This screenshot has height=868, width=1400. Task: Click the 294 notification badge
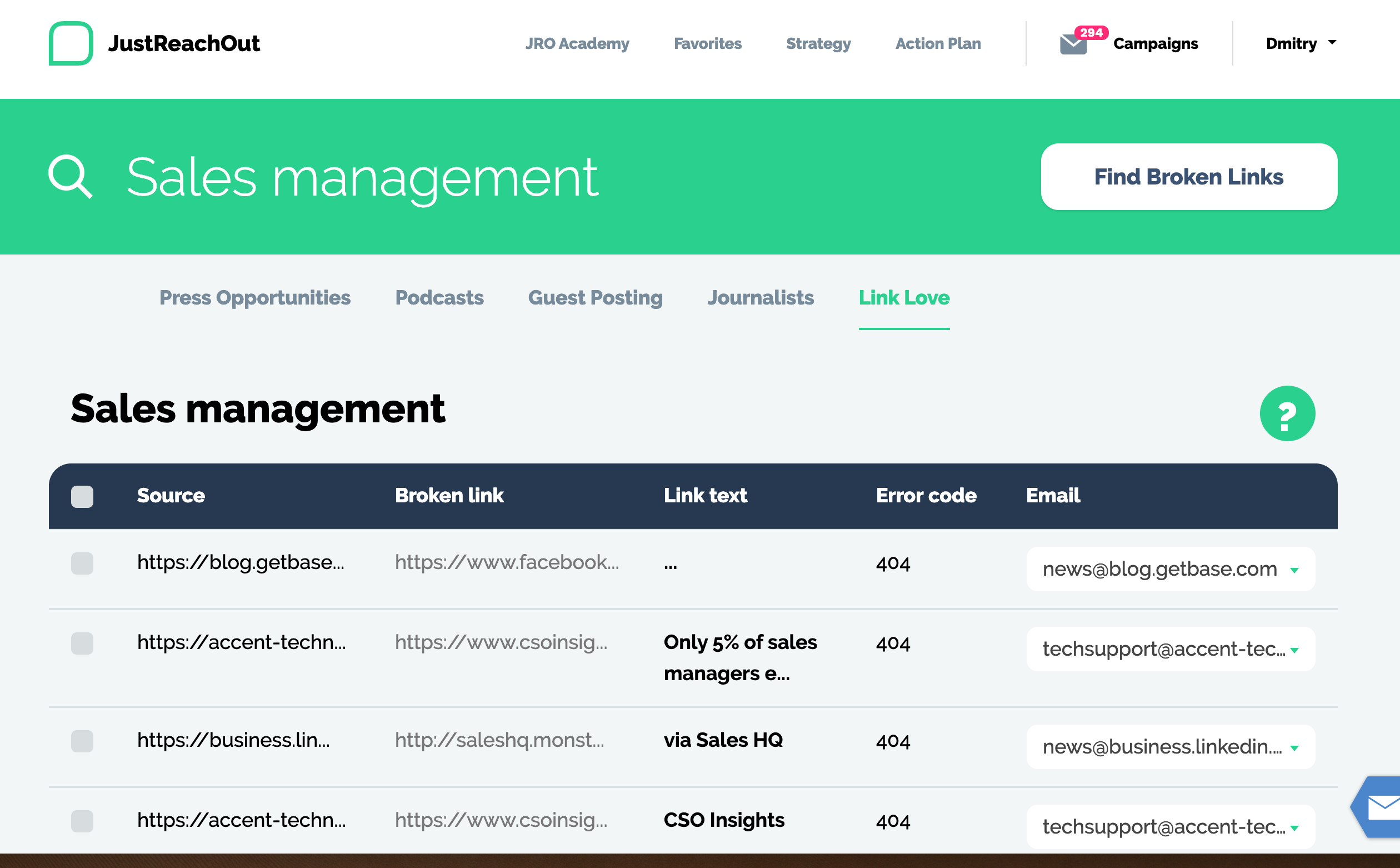1091,33
